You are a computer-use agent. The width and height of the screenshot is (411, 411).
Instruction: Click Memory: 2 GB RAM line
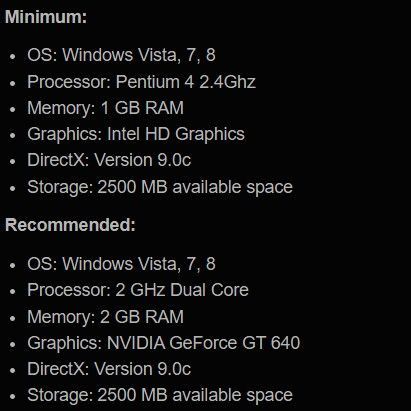tap(106, 316)
